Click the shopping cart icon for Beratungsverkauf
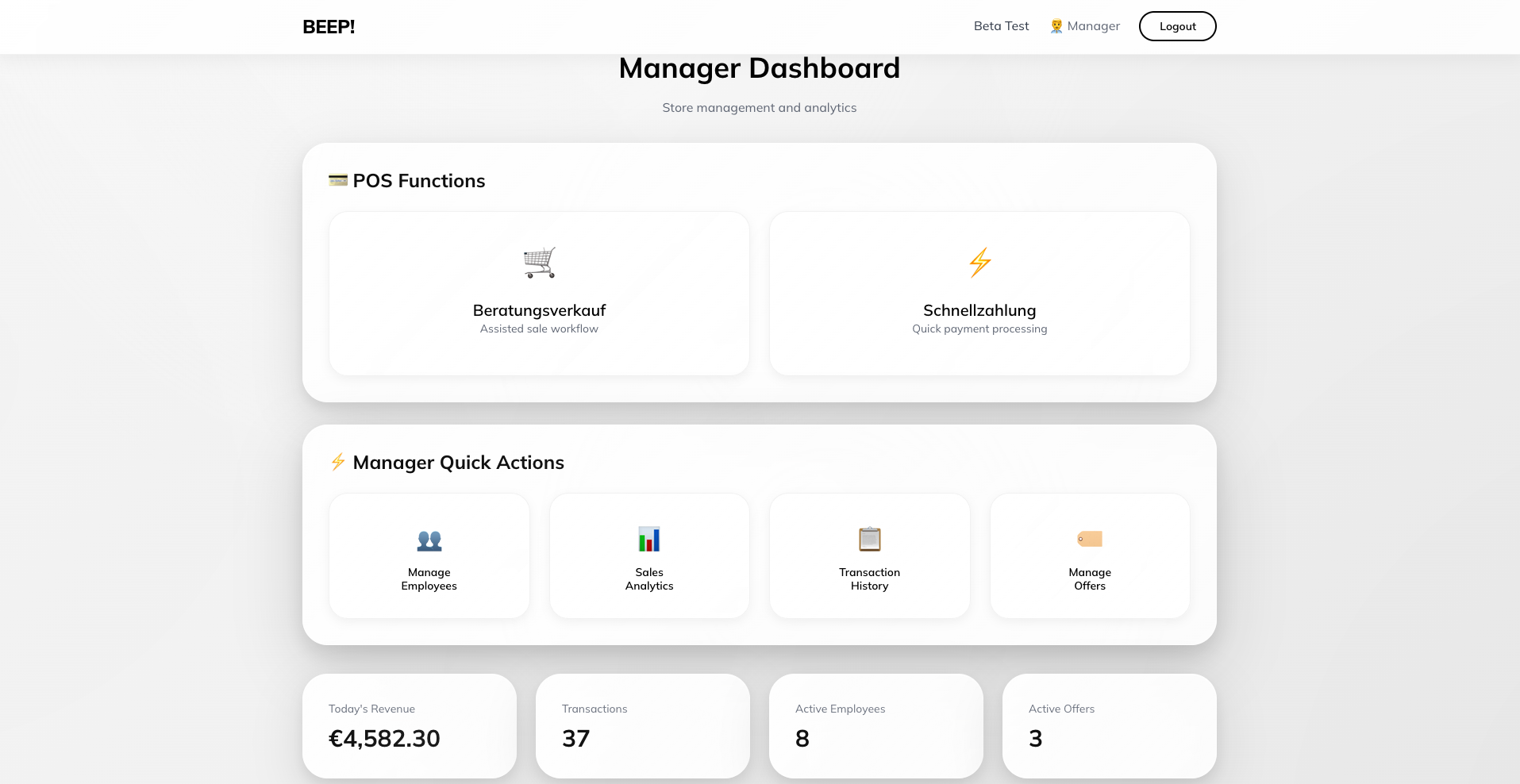Image resolution: width=1520 pixels, height=784 pixels. coord(539,262)
